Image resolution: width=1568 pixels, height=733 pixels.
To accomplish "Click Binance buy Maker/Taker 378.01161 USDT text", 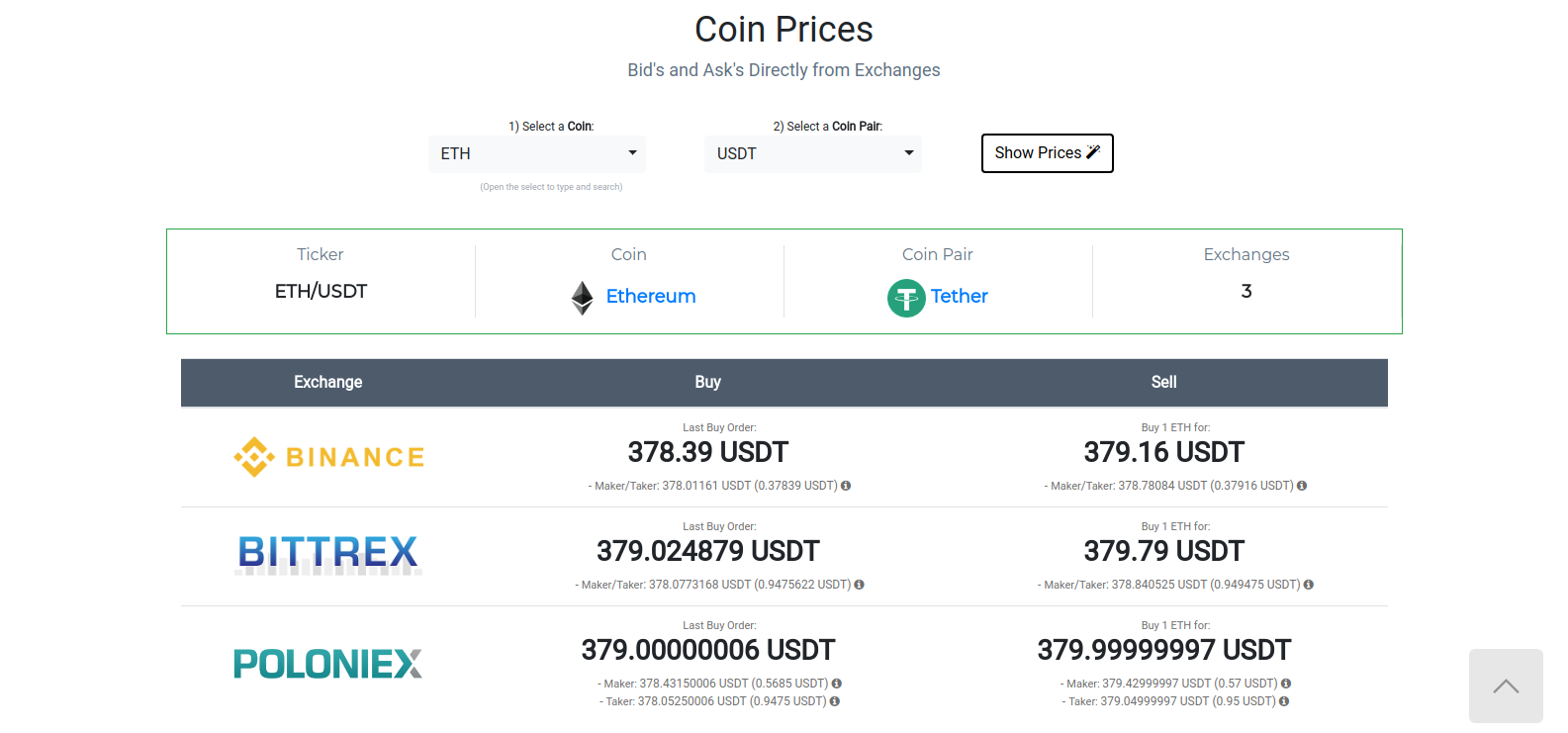I will click(713, 486).
